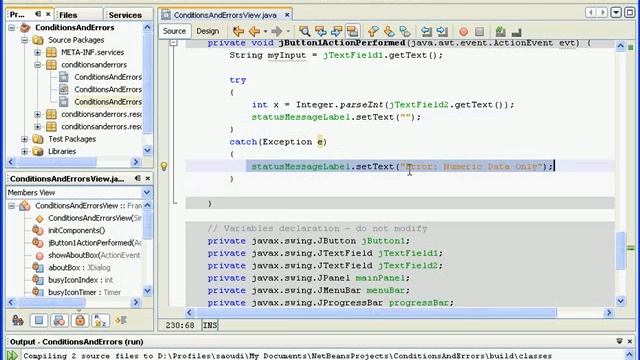Toggle INS insert mode indicator

[210, 325]
